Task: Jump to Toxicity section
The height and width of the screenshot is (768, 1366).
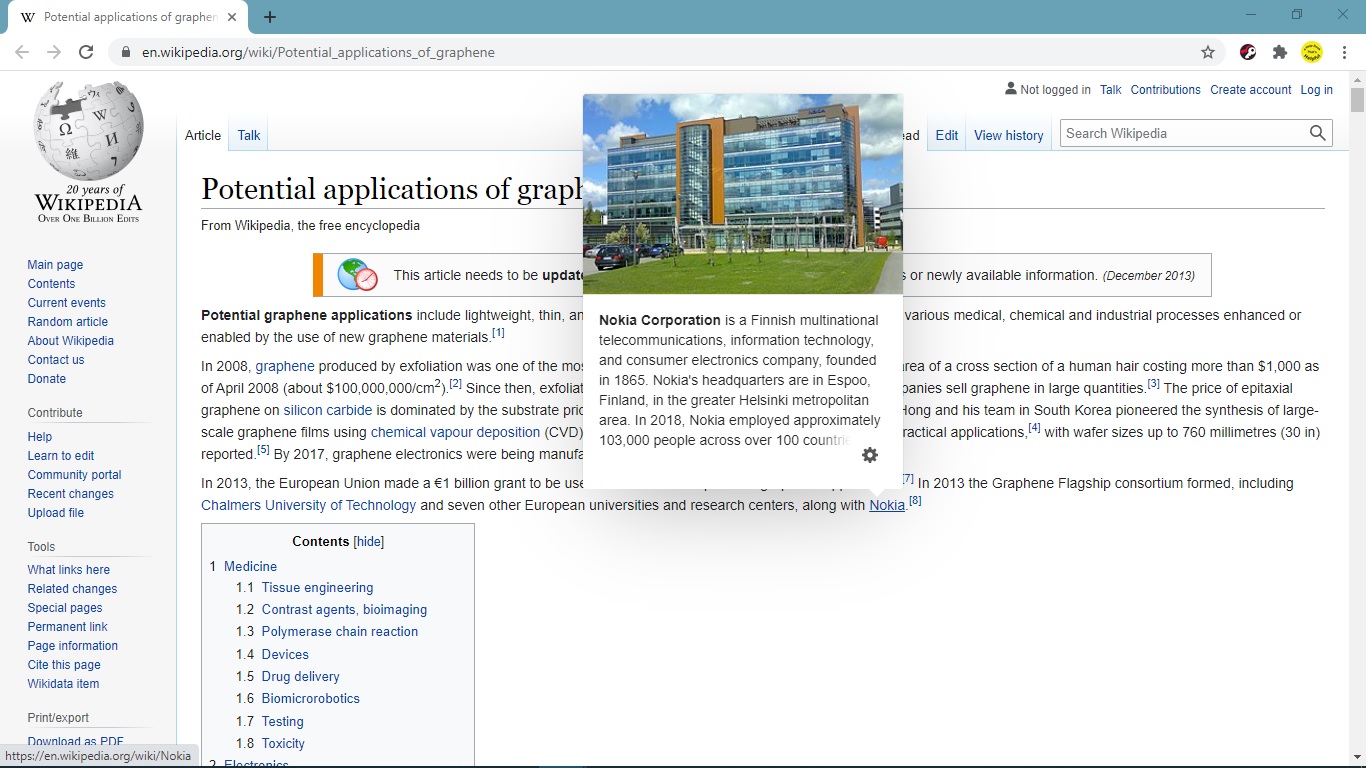Action: [x=283, y=744]
